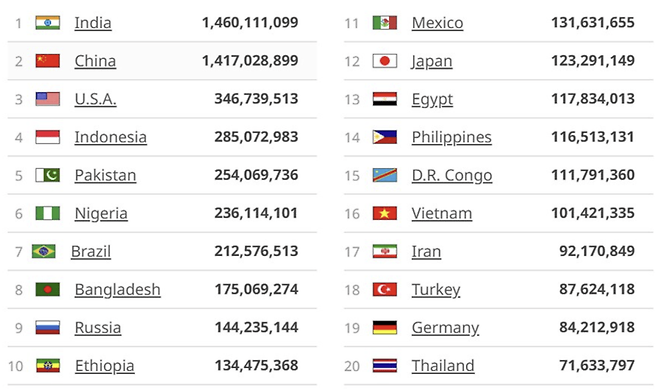Screen dimensions: 658x389
Task: Click the China flag icon
Action: tap(47, 61)
